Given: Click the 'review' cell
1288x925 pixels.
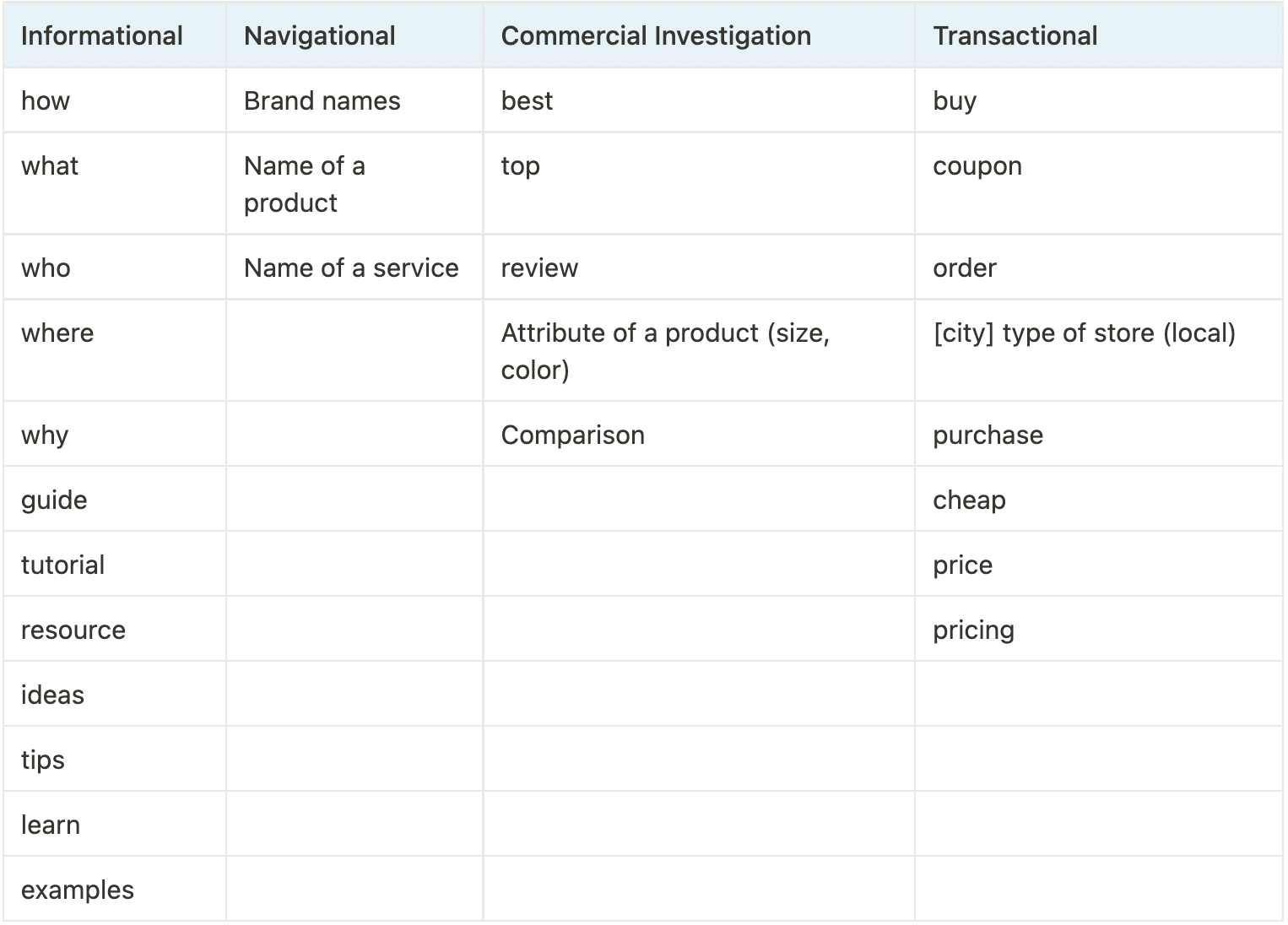Looking at the screenshot, I should coord(699,268).
